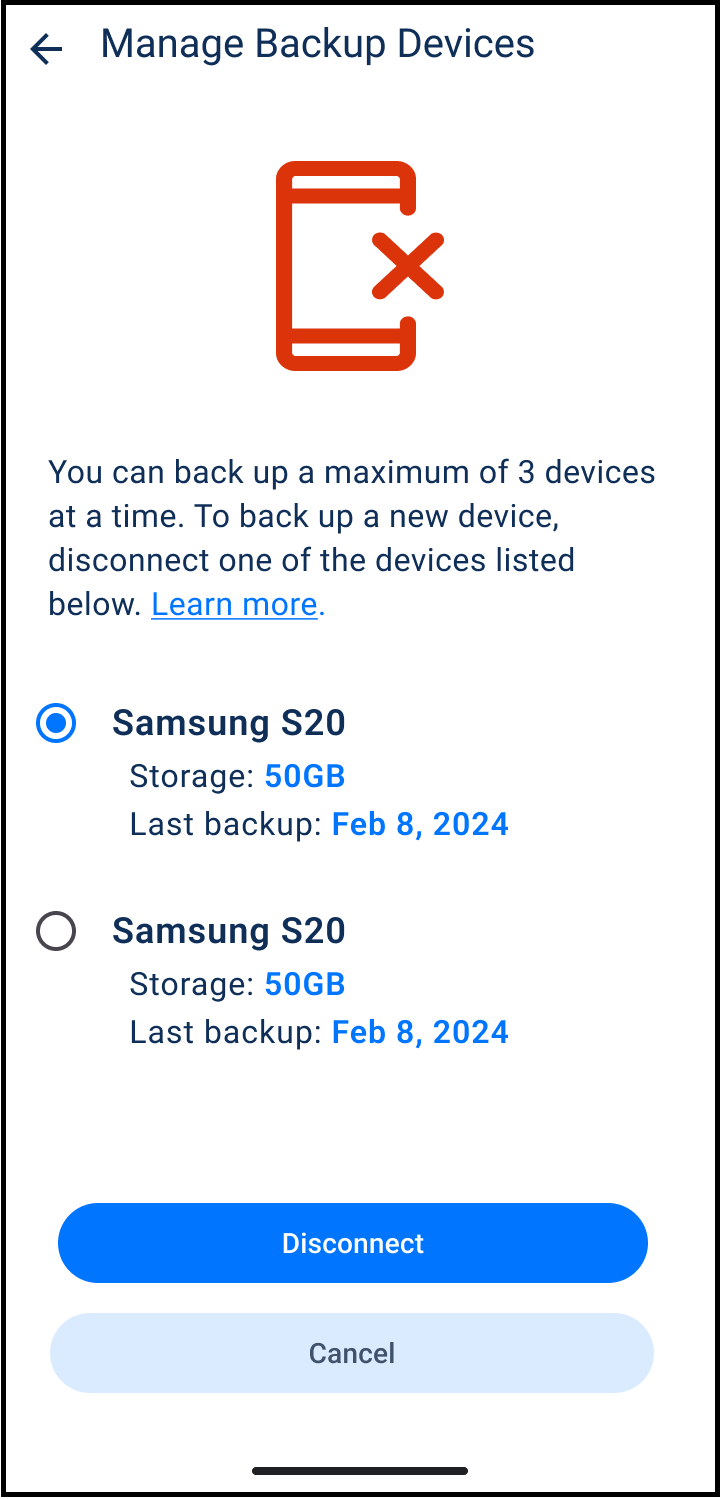Click the second device's Last backup label
Viewport: 720px width, 1499px height.
[226, 1032]
